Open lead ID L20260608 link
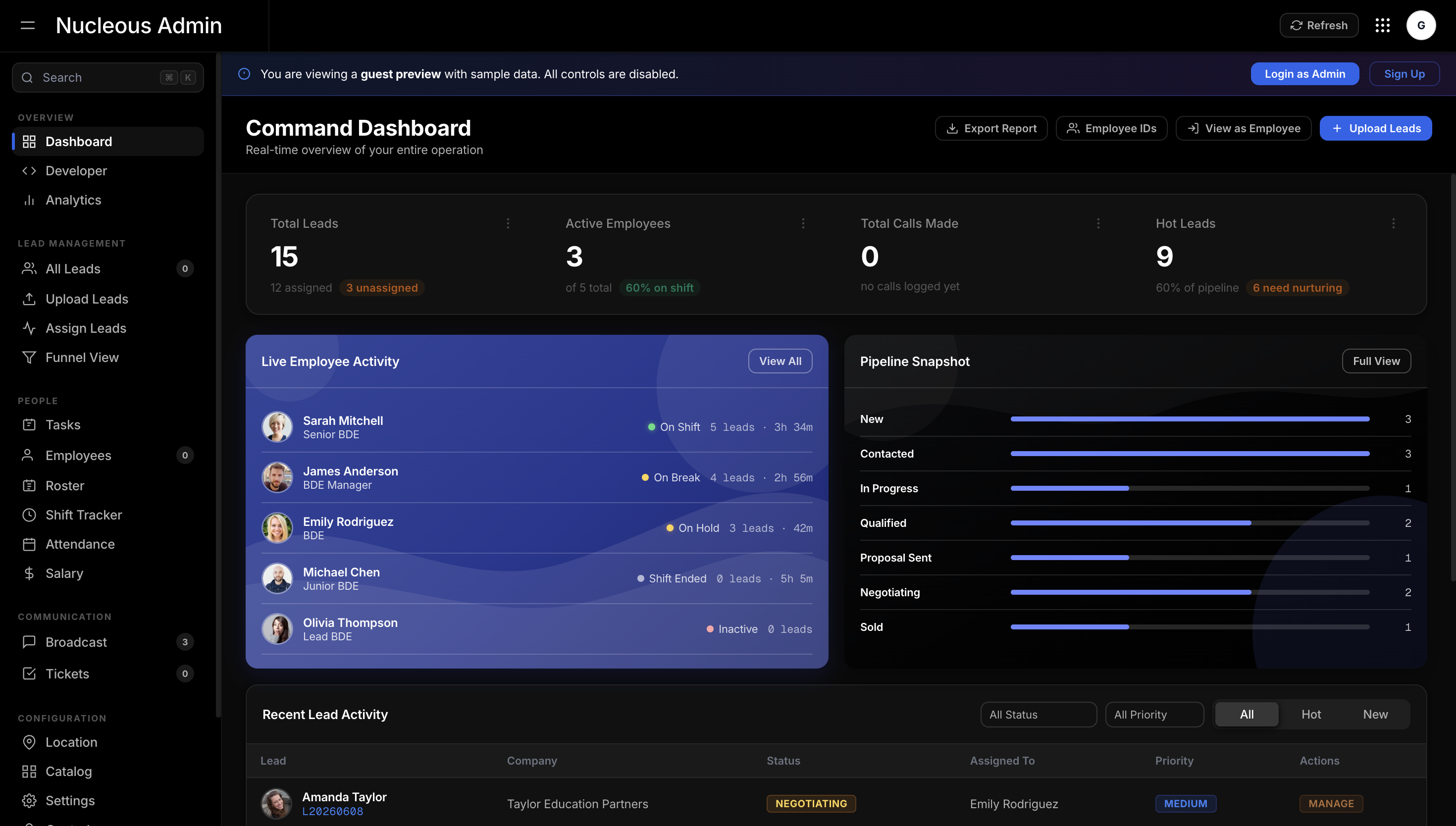 point(332,812)
